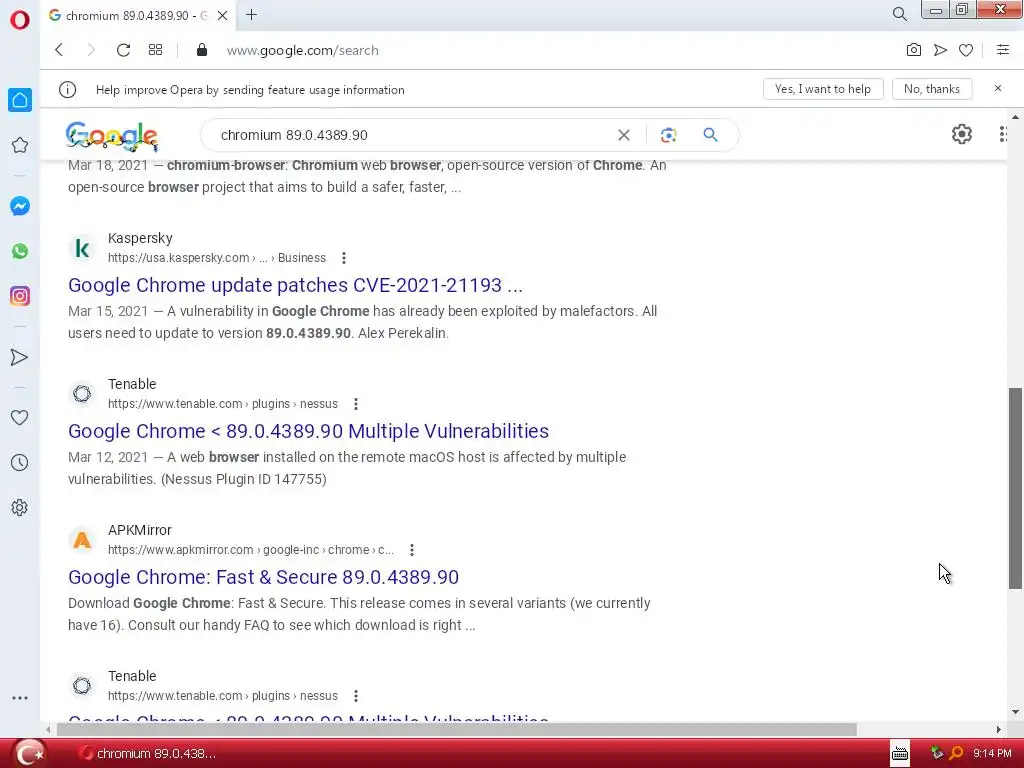The image size is (1024, 768).
Task: Click the scrollbar down arrow
Action: coord(1015,712)
